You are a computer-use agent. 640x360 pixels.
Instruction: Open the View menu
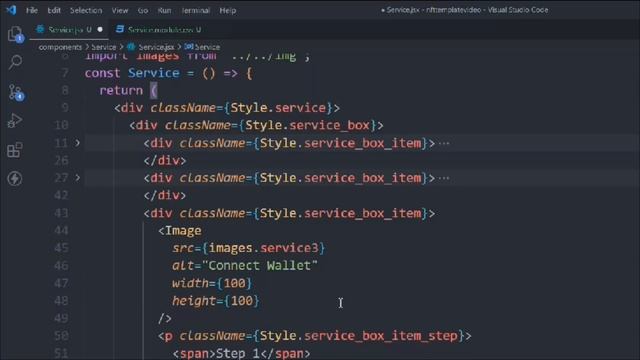pos(120,10)
